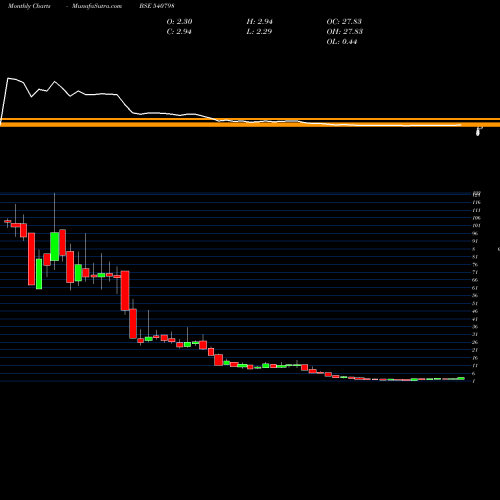Select the low value "L: 2.29"

(x=259, y=32)
